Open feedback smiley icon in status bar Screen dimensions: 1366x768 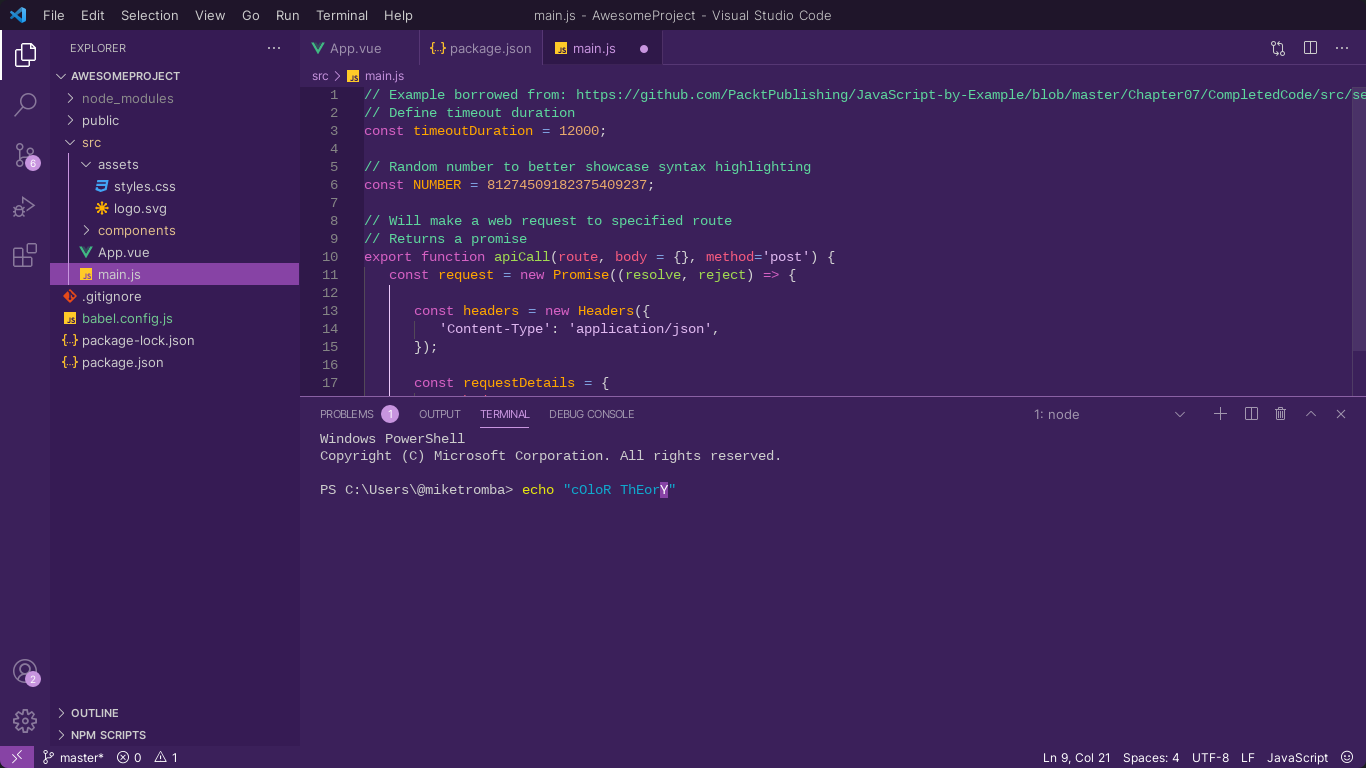[1346, 757]
